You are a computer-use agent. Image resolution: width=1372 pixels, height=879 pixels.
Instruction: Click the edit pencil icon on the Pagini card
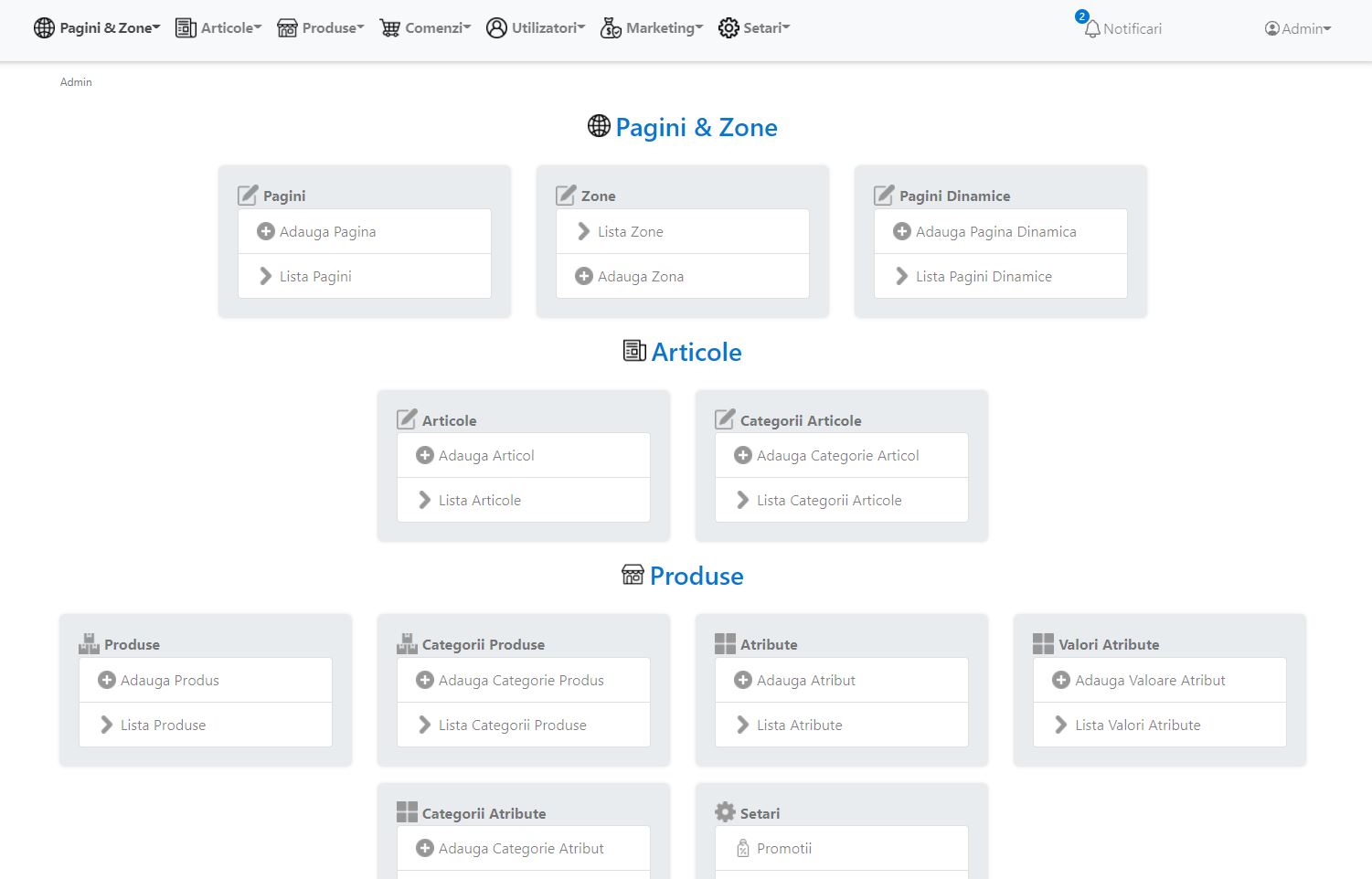click(248, 196)
